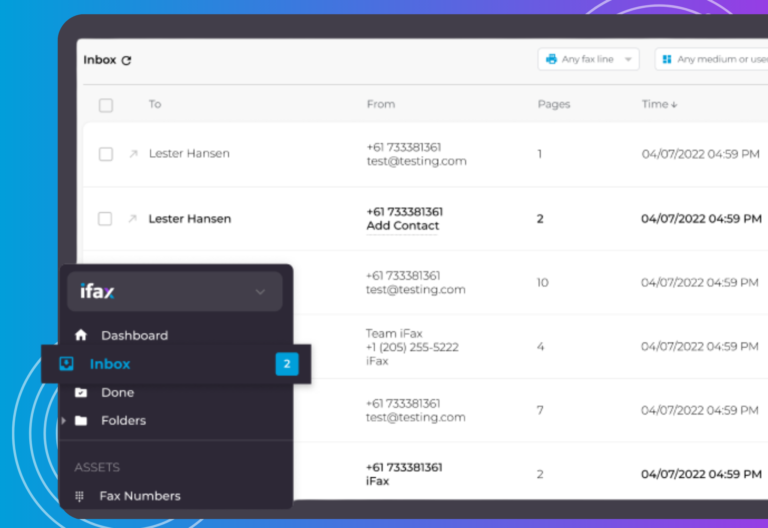Open the Any medium or user dropdown
Screen dimensions: 768x528
pyautogui.click(x=711, y=59)
